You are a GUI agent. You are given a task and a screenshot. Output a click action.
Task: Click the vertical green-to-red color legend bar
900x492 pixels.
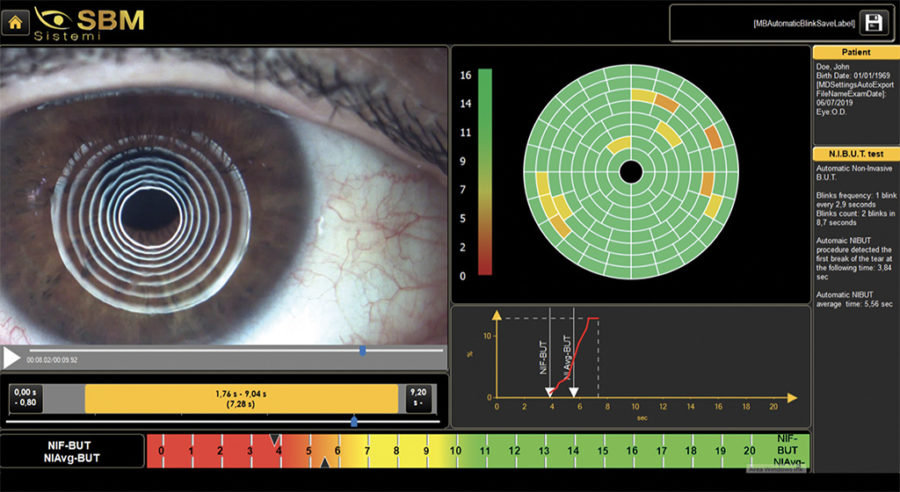click(x=485, y=172)
